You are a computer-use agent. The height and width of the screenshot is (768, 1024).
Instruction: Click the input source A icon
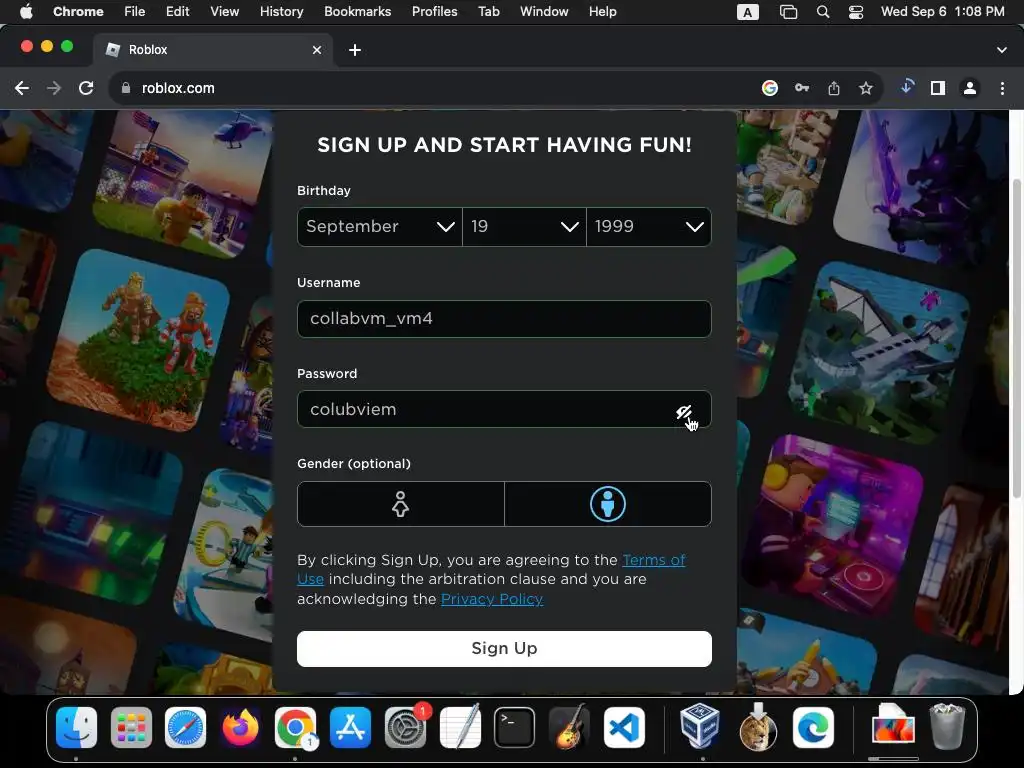(x=748, y=12)
